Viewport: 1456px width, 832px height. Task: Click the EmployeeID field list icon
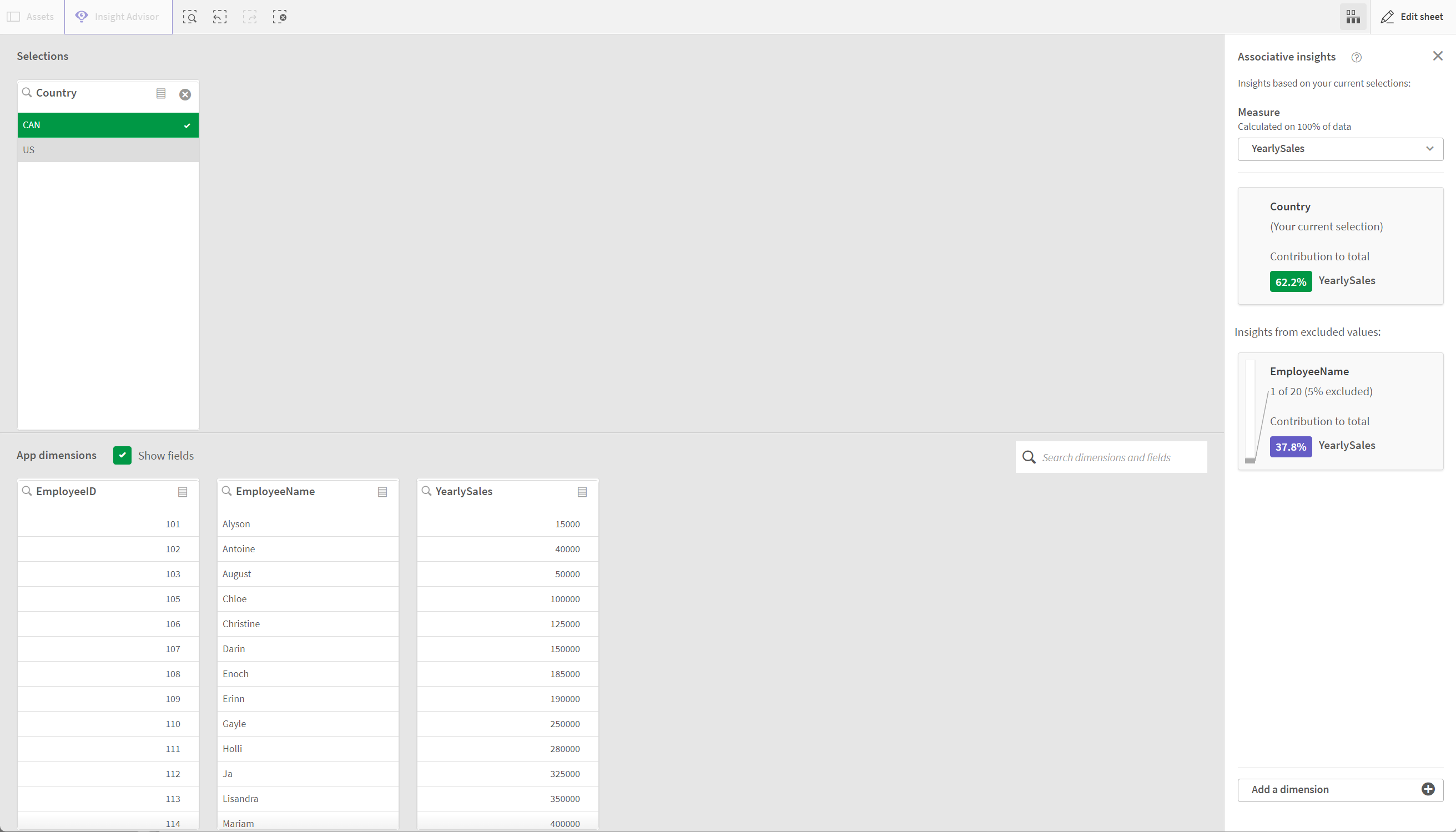[x=183, y=491]
